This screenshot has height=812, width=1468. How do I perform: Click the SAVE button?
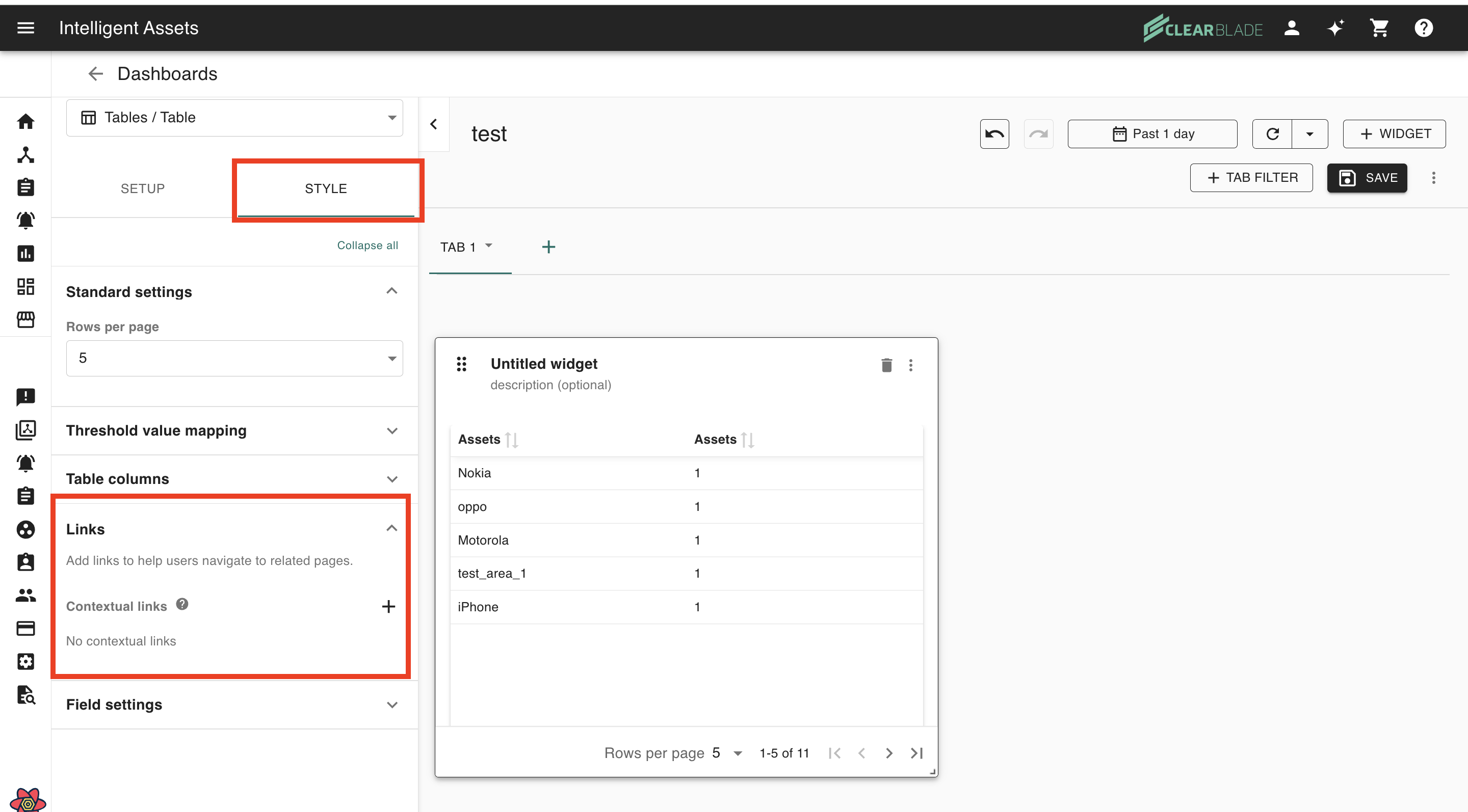pos(1367,178)
